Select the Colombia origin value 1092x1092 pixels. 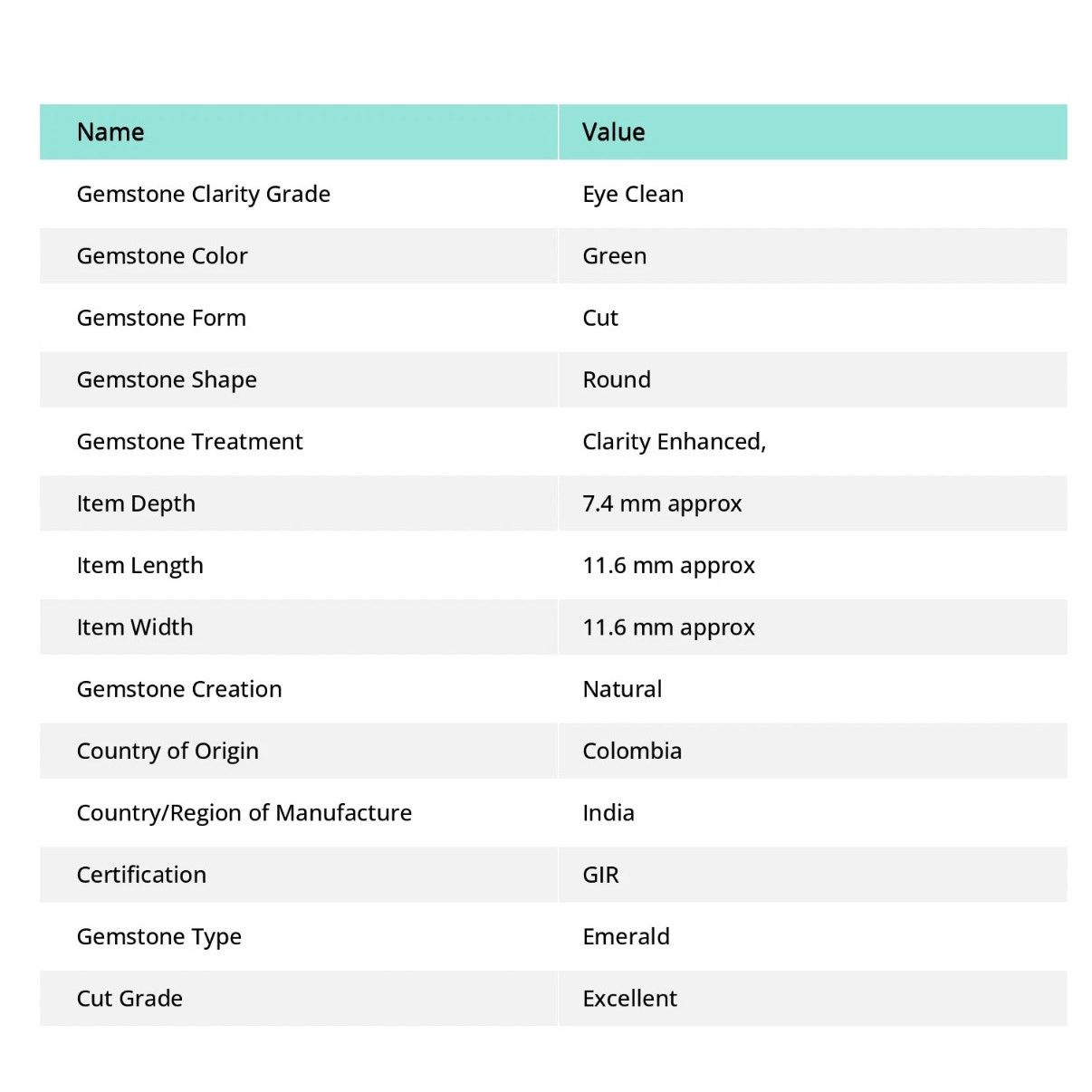(632, 751)
